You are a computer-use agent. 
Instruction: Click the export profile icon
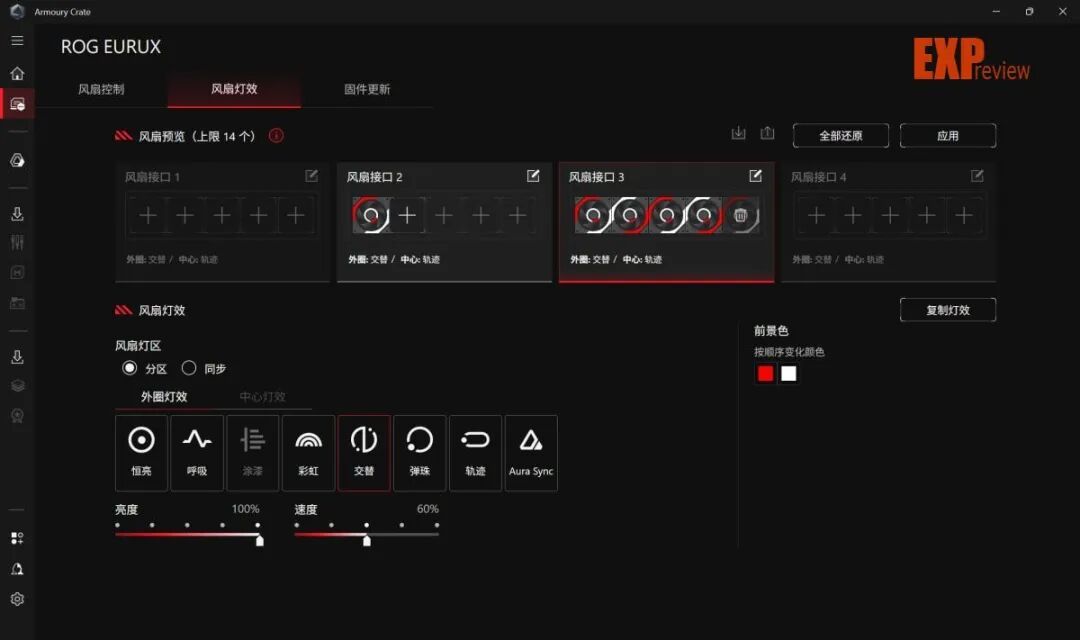click(767, 134)
